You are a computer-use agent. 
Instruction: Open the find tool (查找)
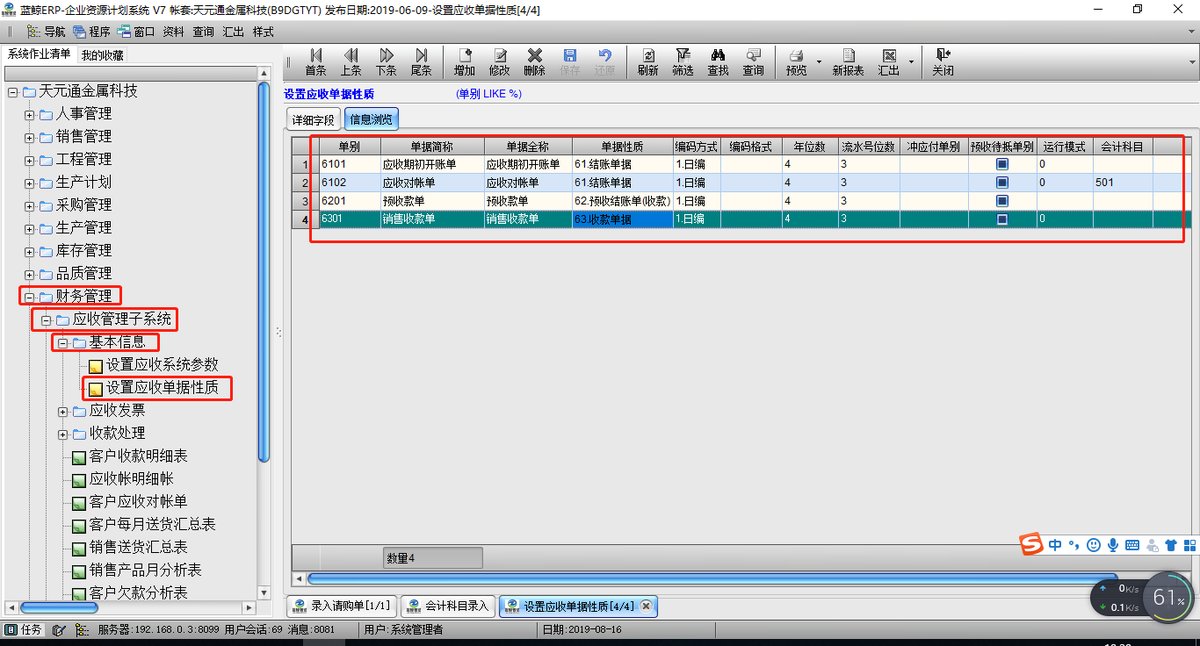pyautogui.click(x=717, y=62)
